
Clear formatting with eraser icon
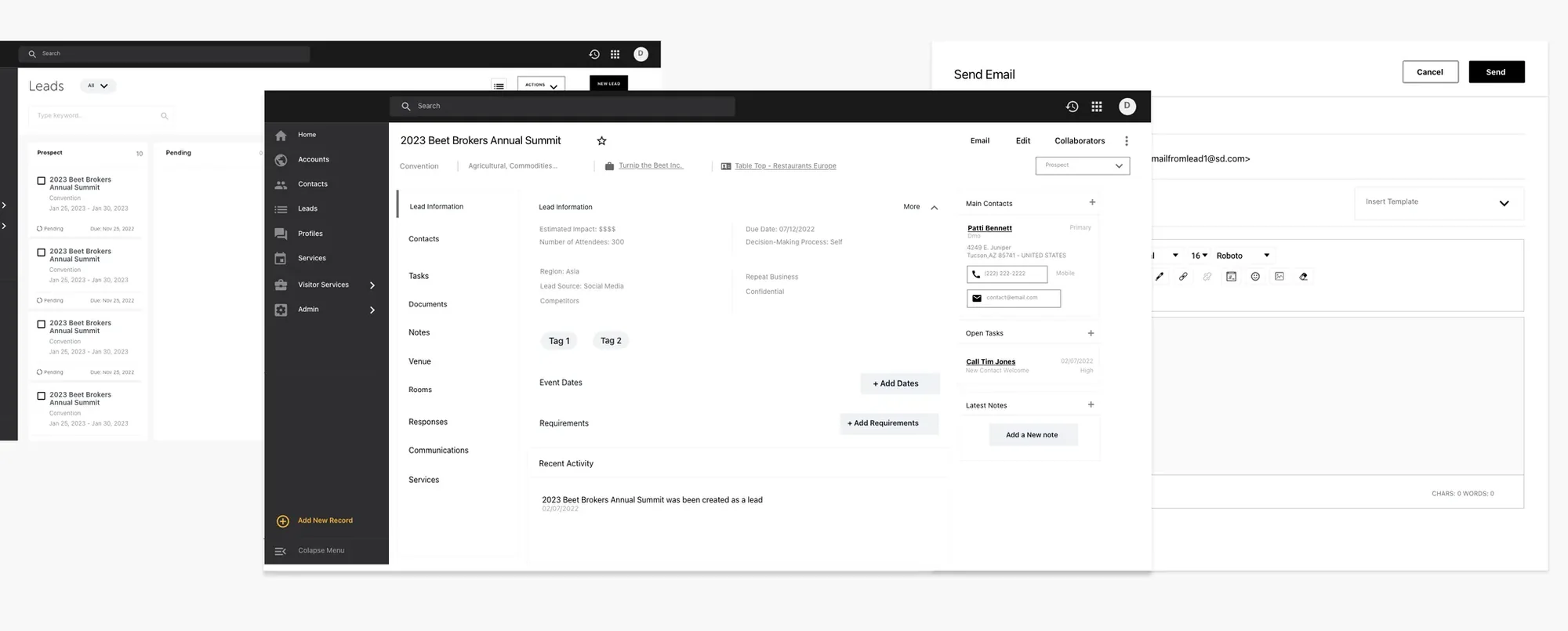point(1303,277)
